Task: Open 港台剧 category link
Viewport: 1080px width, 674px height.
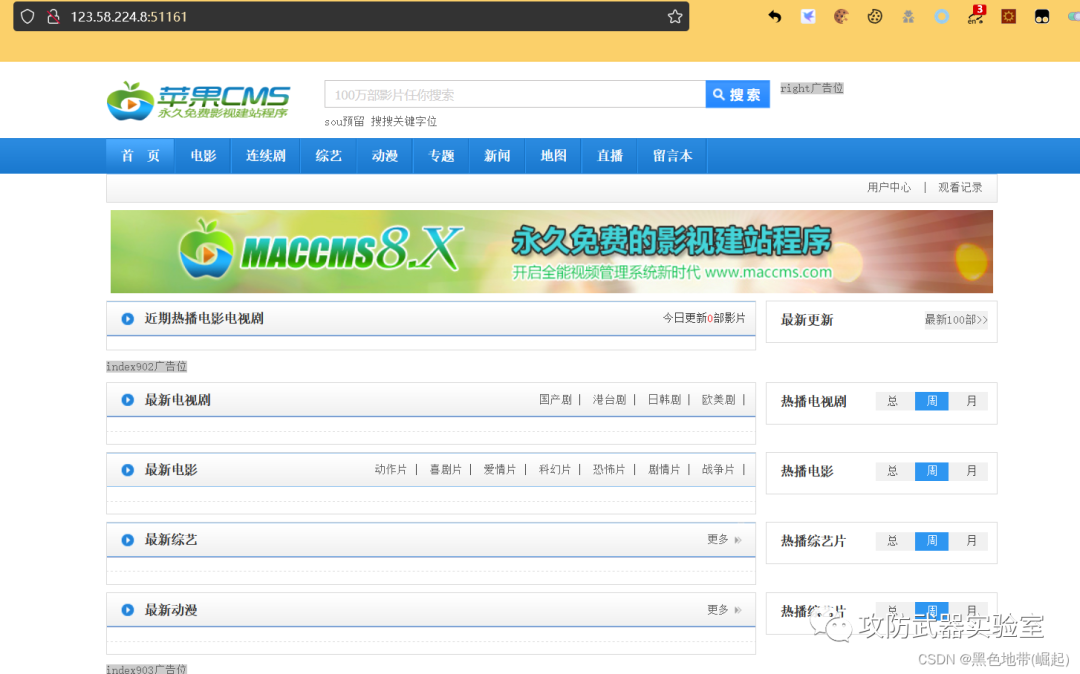Action: (610, 400)
